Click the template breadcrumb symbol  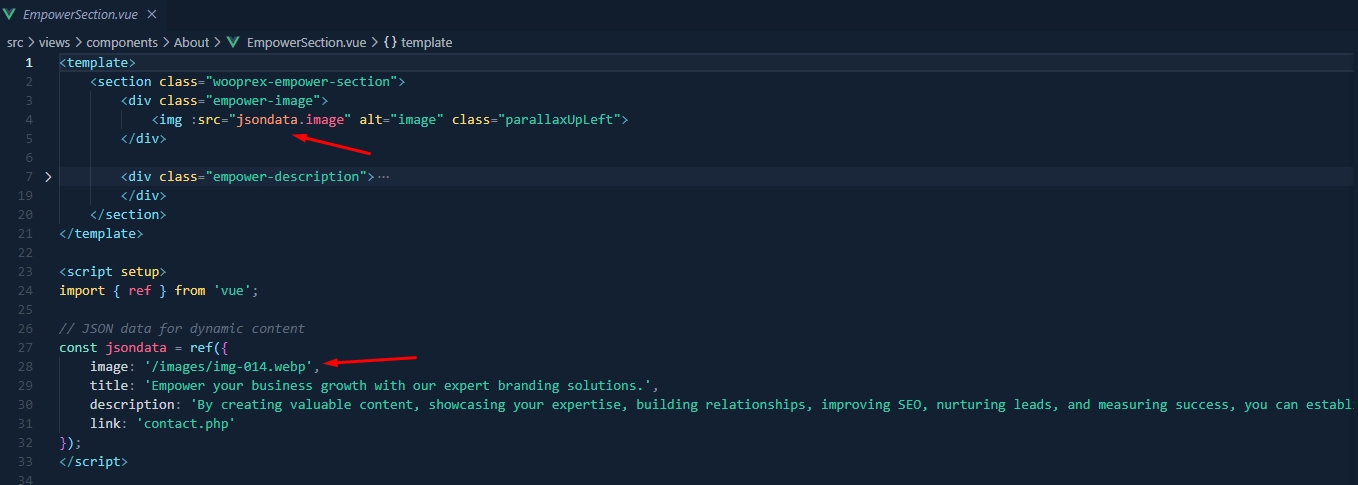[427, 43]
